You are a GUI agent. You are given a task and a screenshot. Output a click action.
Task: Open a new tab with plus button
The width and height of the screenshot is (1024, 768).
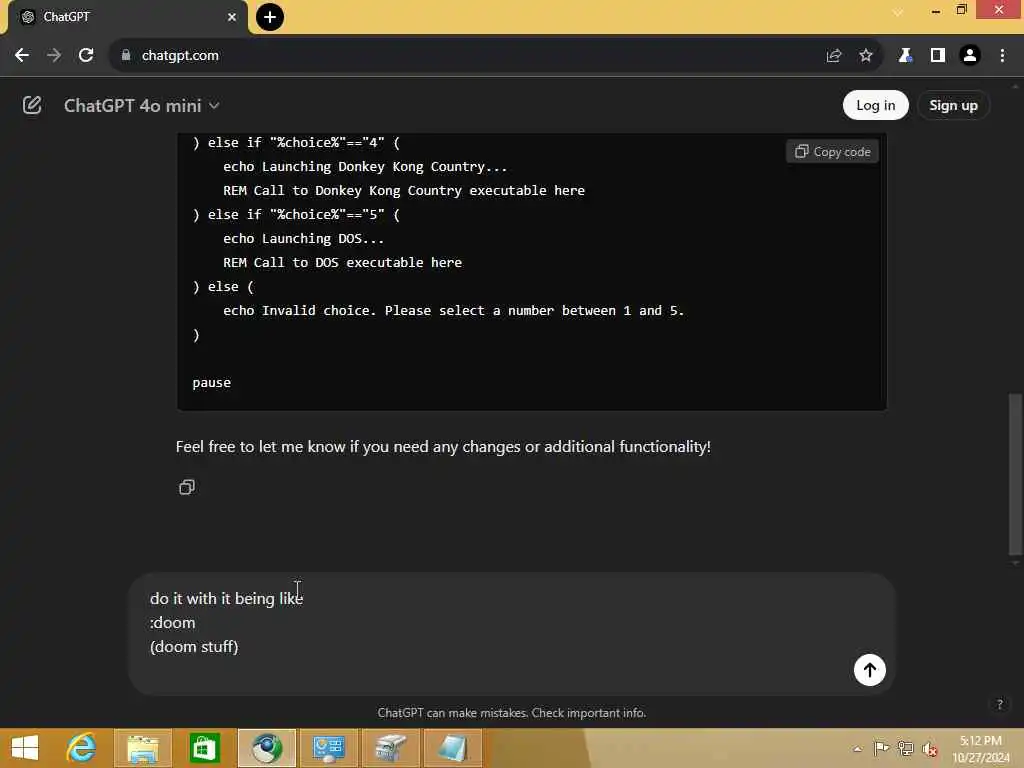270,17
